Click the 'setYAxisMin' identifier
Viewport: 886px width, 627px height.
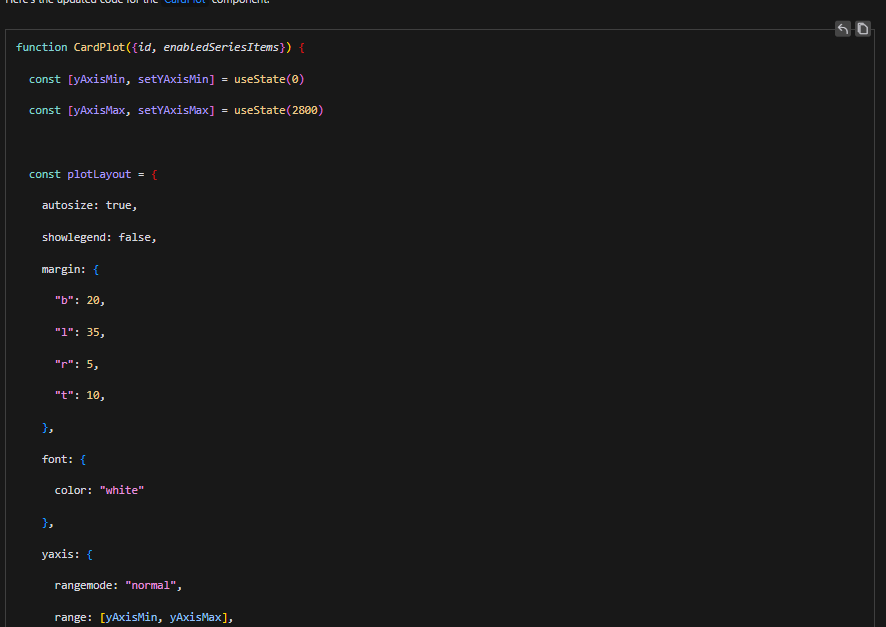173,79
